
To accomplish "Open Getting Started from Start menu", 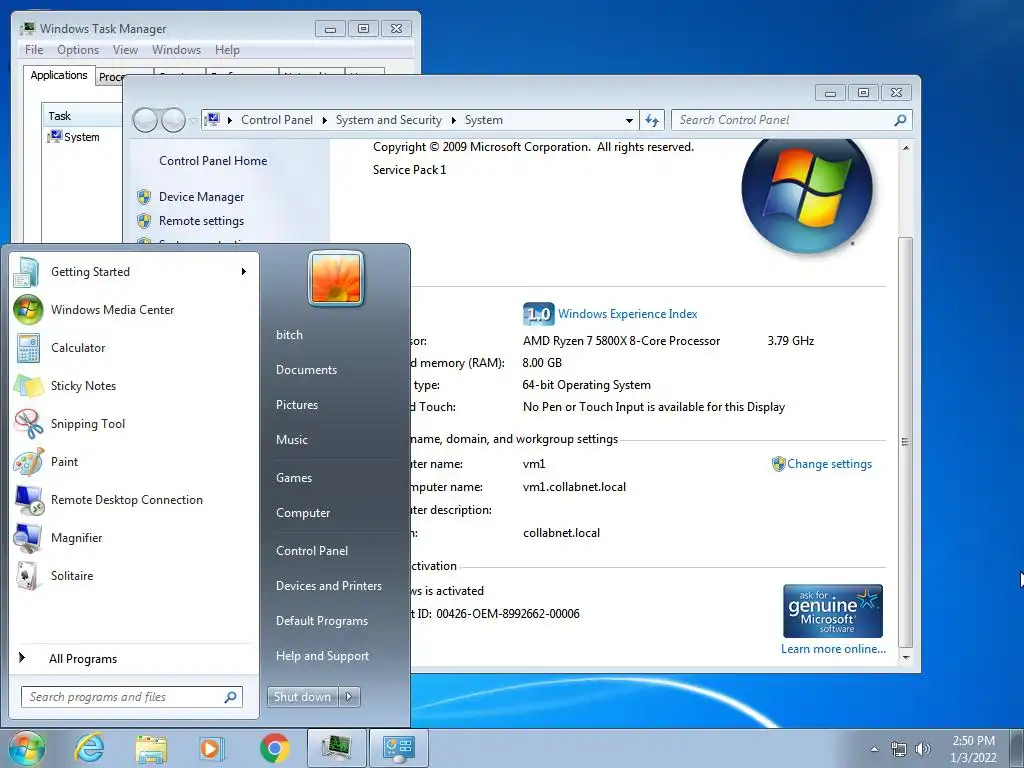I will [134, 272].
